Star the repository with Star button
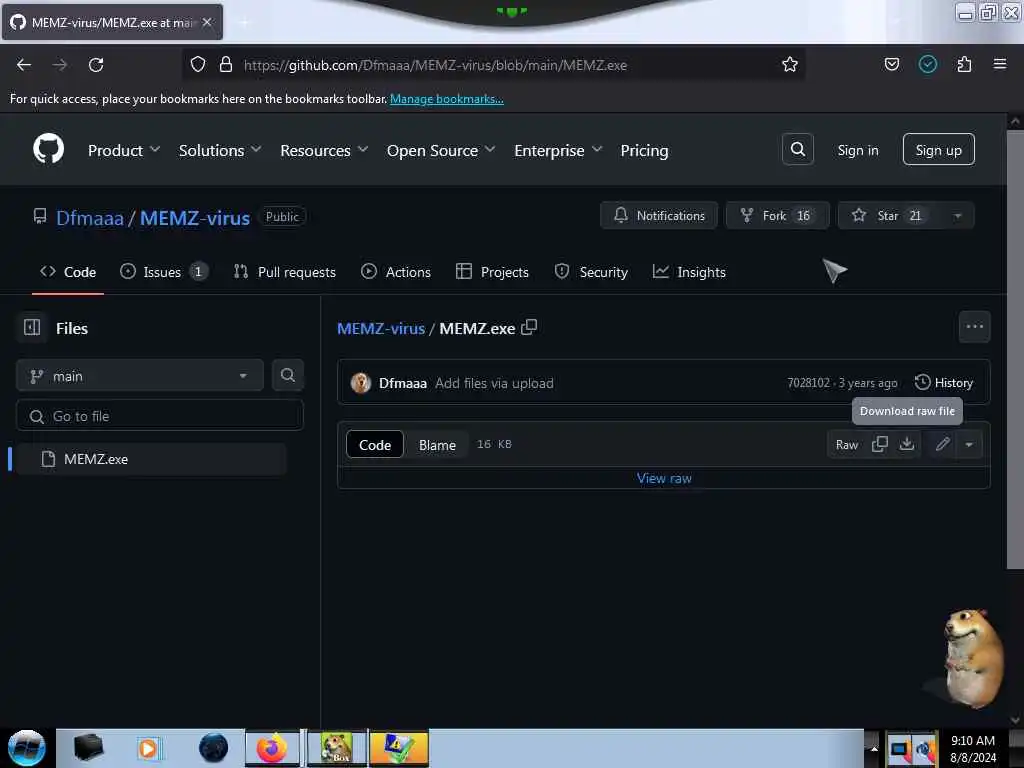The height and width of the screenshot is (768, 1024). [889, 216]
